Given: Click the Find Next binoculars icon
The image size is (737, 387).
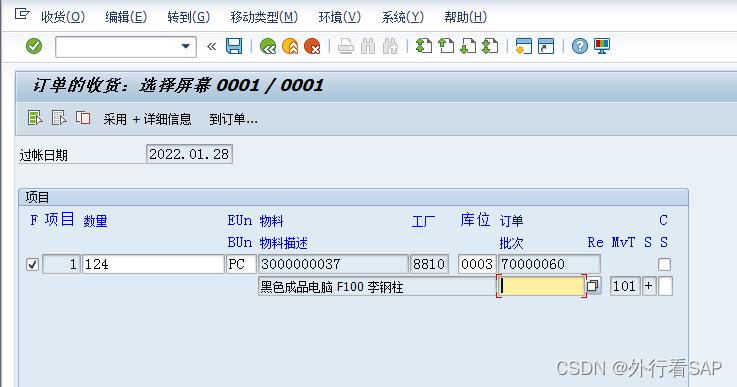Looking at the screenshot, I should pos(391,46).
